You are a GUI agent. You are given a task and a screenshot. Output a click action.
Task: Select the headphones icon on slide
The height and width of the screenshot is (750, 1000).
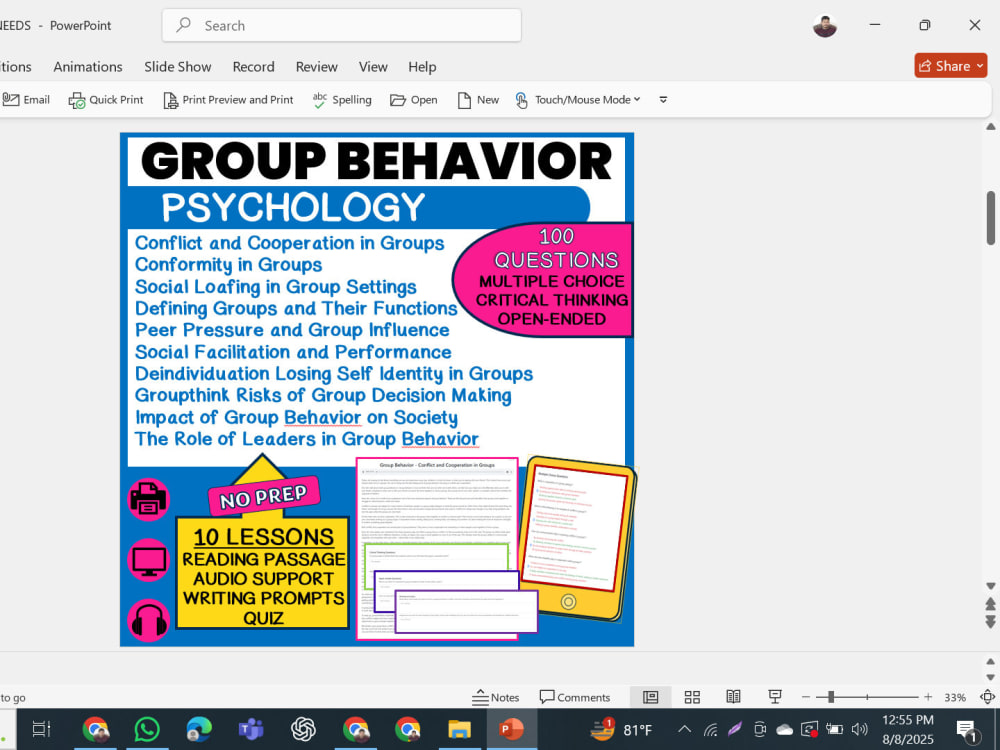149,621
